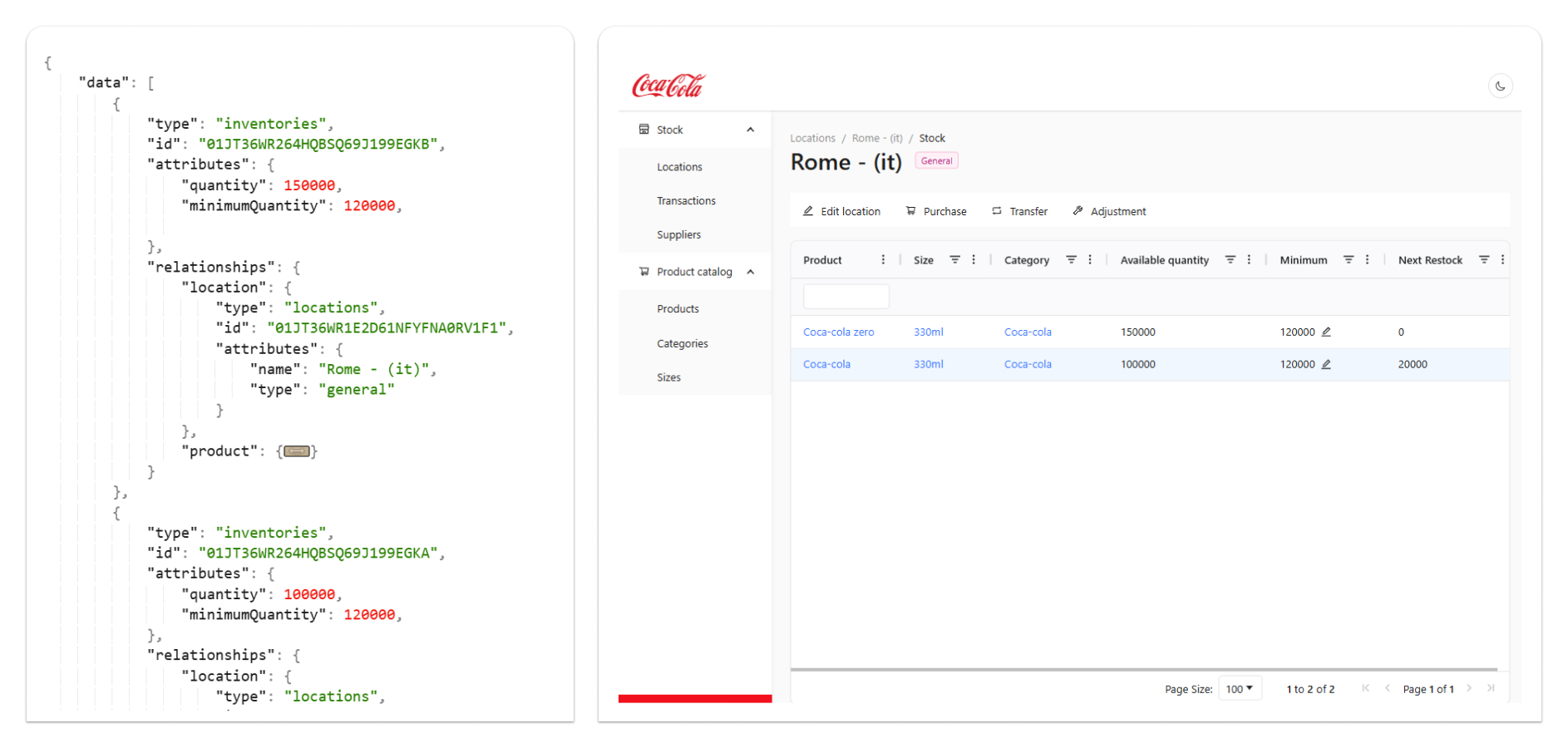The image size is (1568, 748).
Task: Open Sizes in the sidebar
Action: point(668,377)
